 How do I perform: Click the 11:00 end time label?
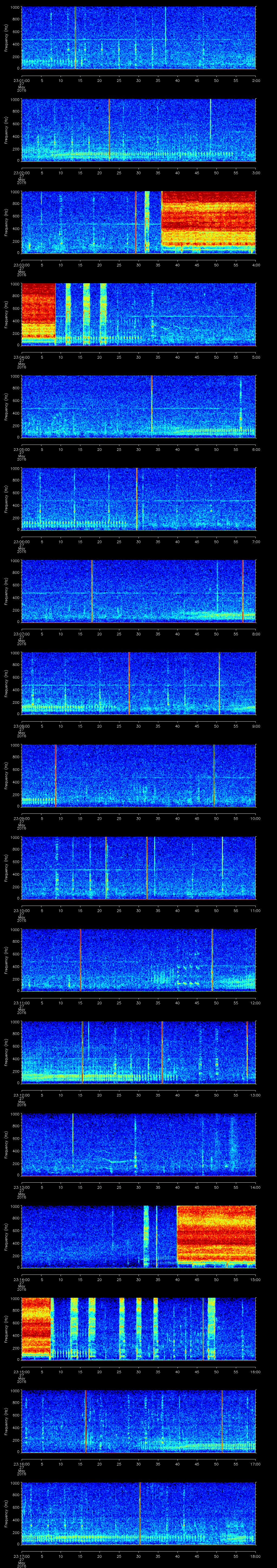point(255,910)
